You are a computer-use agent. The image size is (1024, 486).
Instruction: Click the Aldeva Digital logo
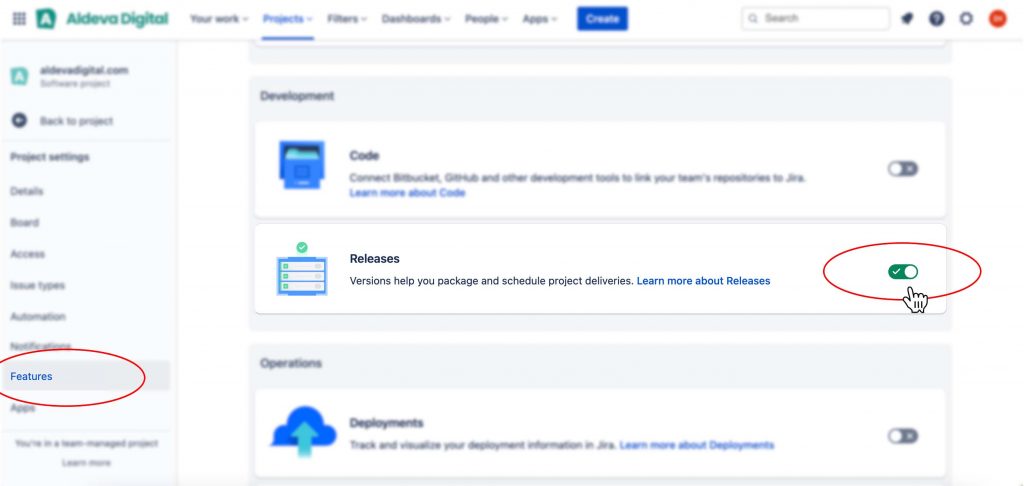tap(103, 19)
